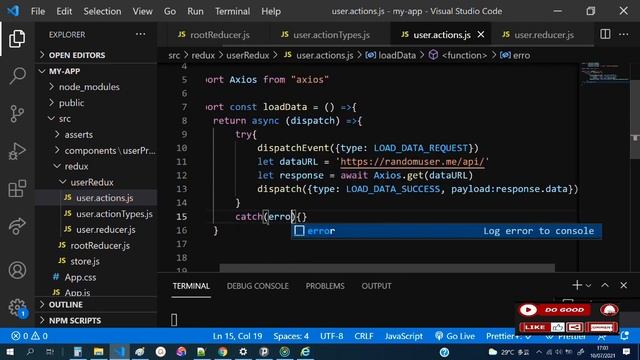Open the Extensions view
The width and height of the screenshot is (640, 360).
[17, 189]
